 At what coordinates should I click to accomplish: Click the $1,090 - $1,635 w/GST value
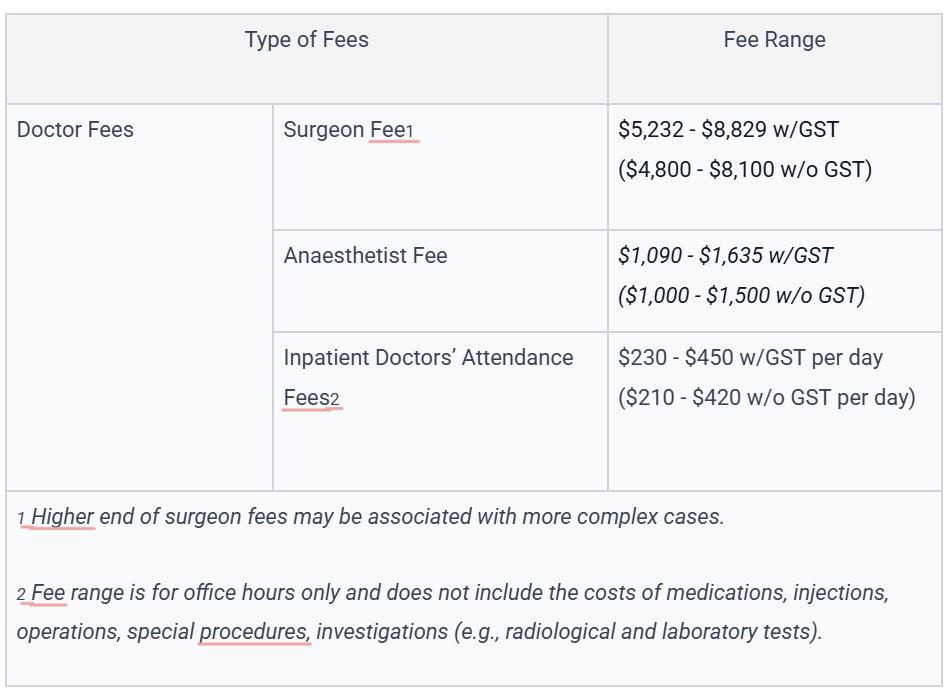coord(725,256)
